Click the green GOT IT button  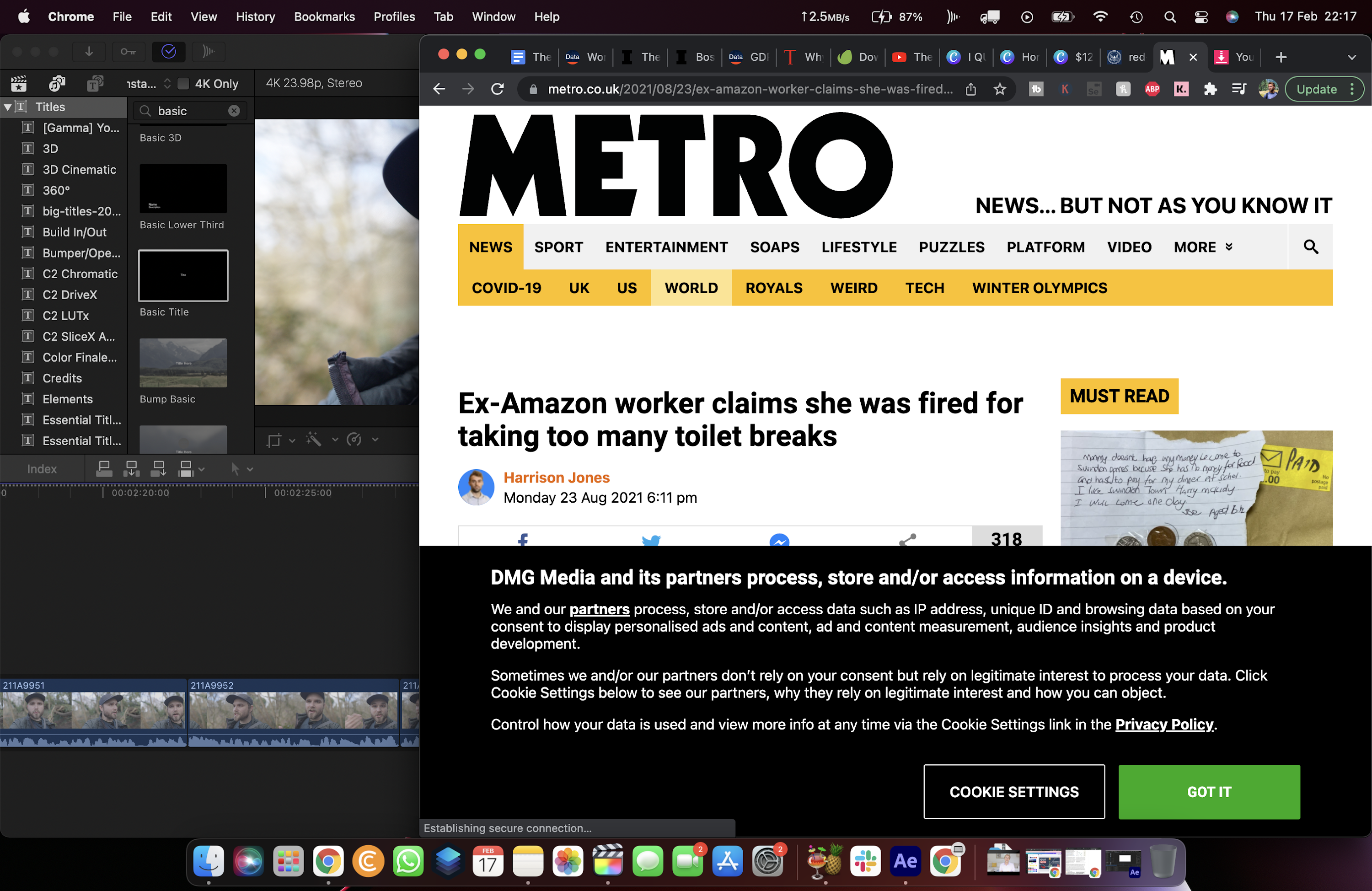(x=1209, y=792)
